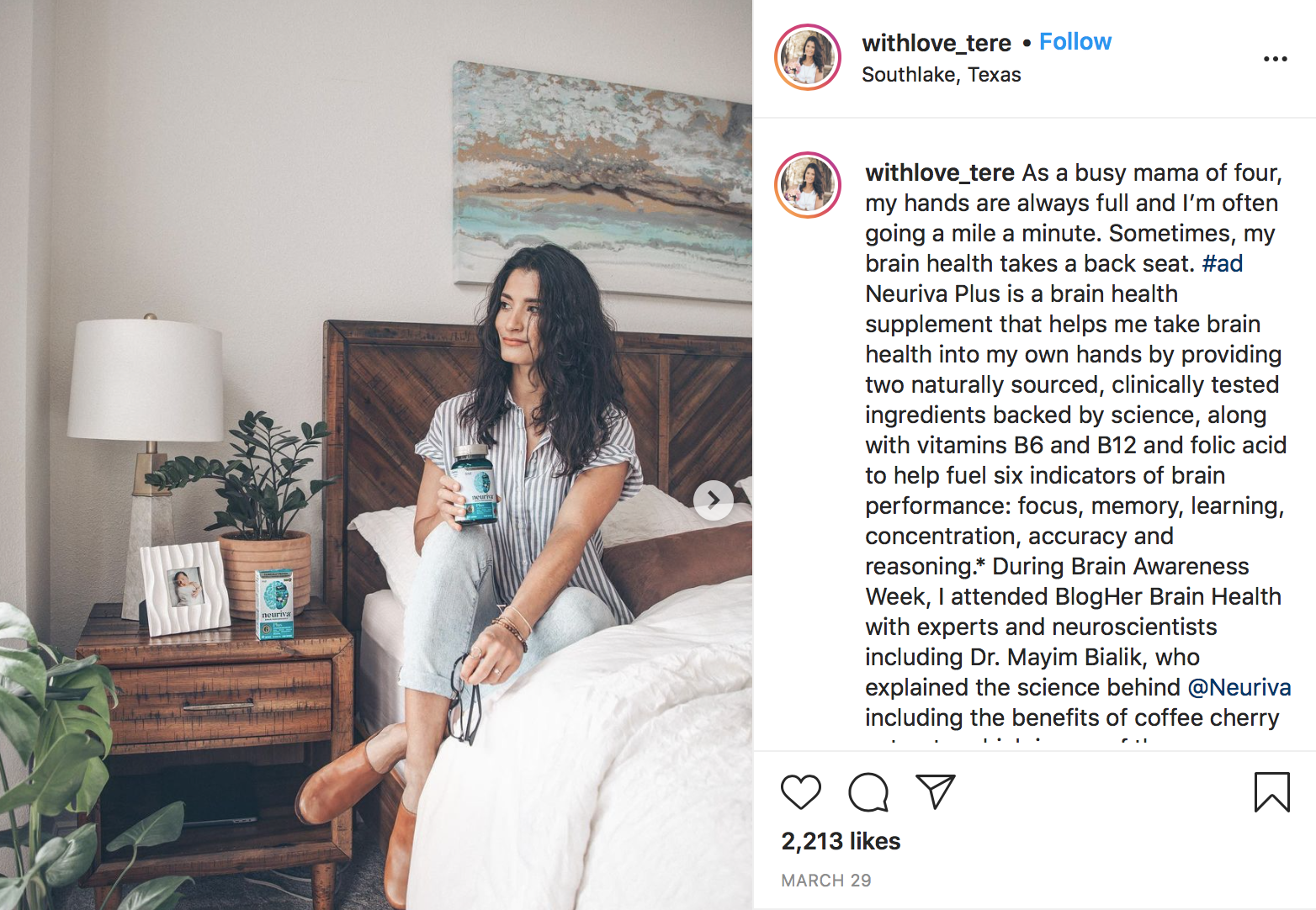Save the post with the bookmark icon
The image size is (1316, 910).
pyautogui.click(x=1271, y=792)
